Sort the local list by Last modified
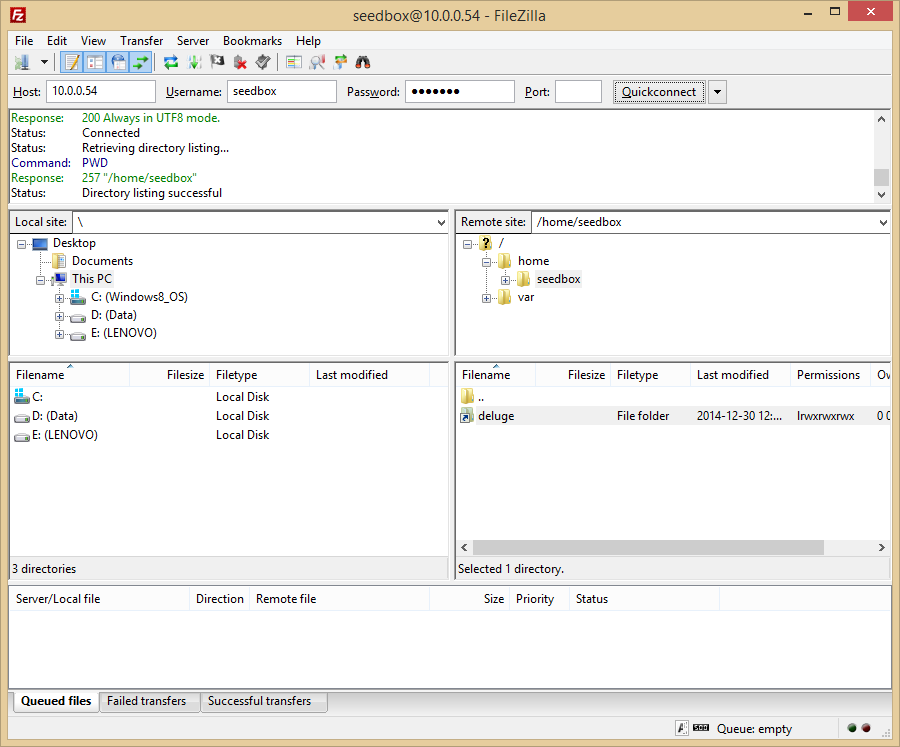Image resolution: width=900 pixels, height=747 pixels. tap(370, 375)
